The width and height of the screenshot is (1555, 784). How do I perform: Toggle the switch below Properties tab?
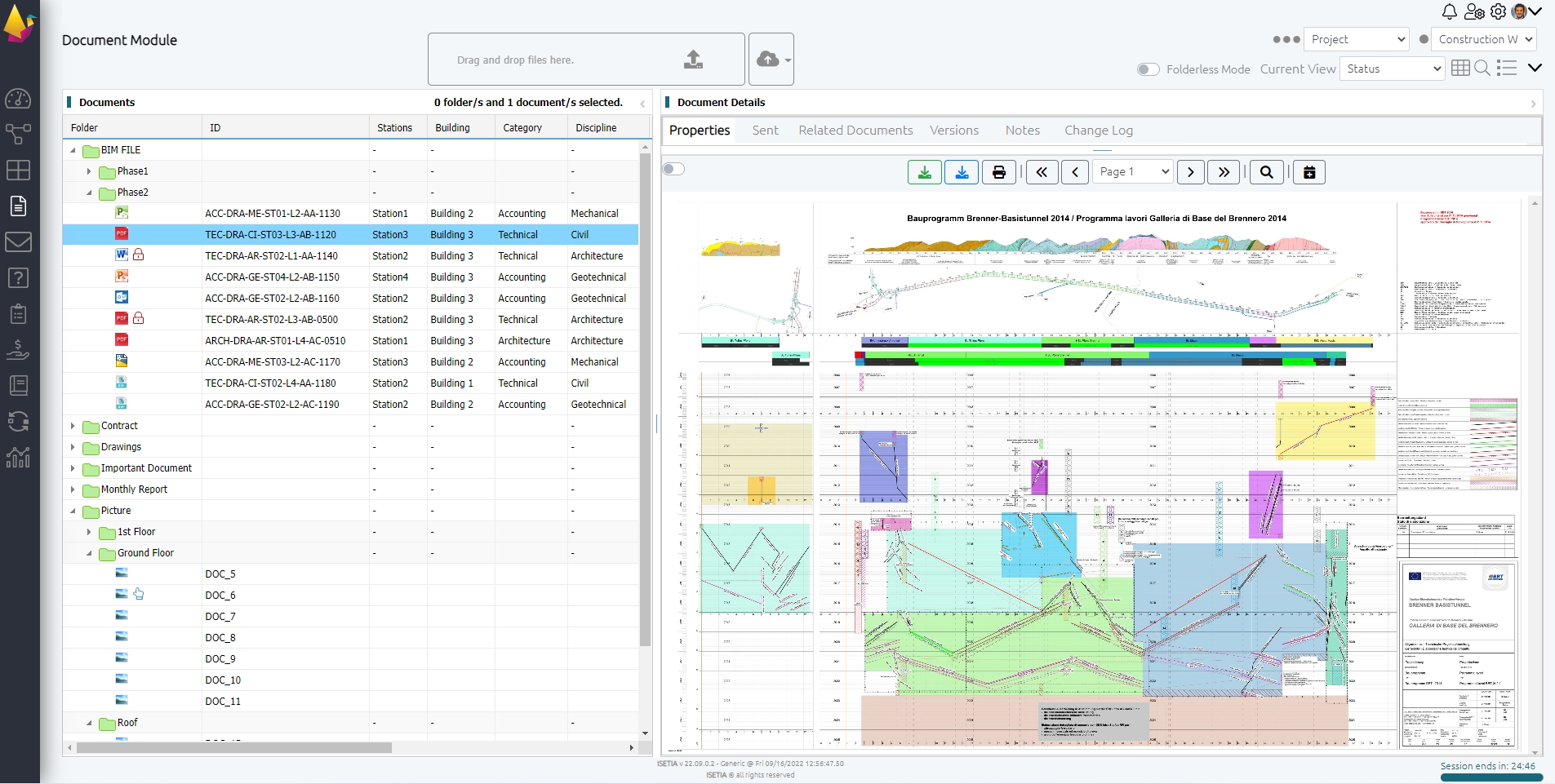673,169
